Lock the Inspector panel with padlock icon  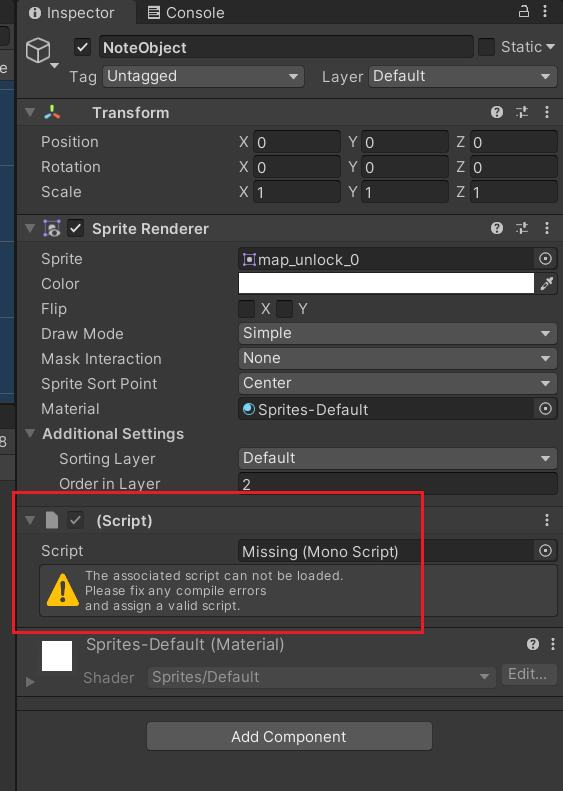pyautogui.click(x=524, y=12)
